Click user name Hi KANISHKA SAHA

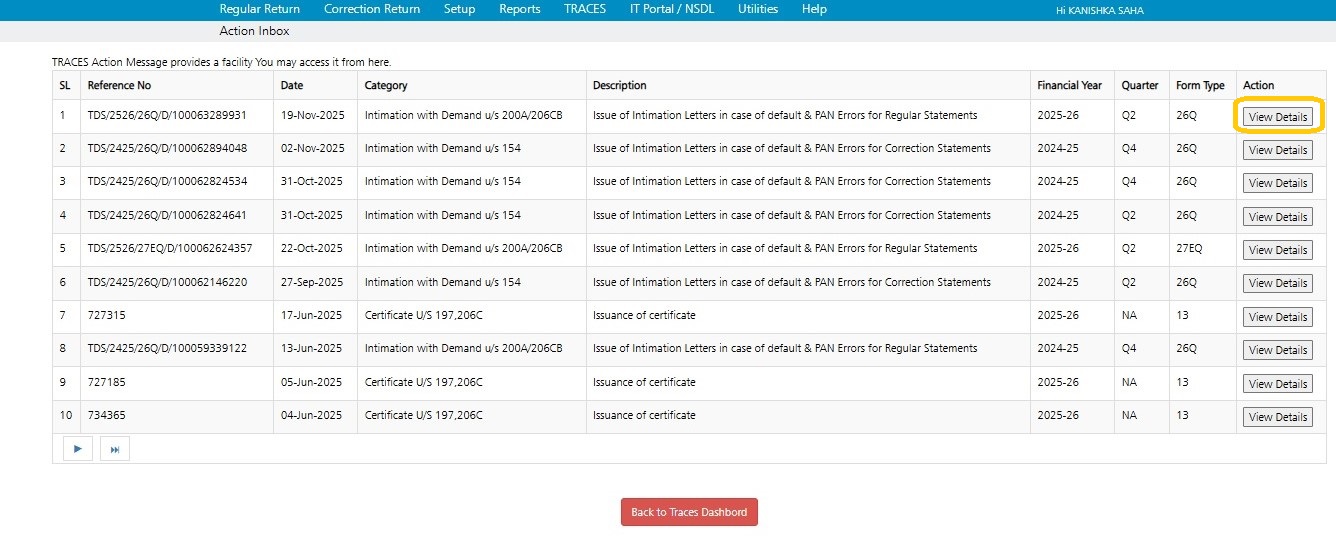[1099, 10]
